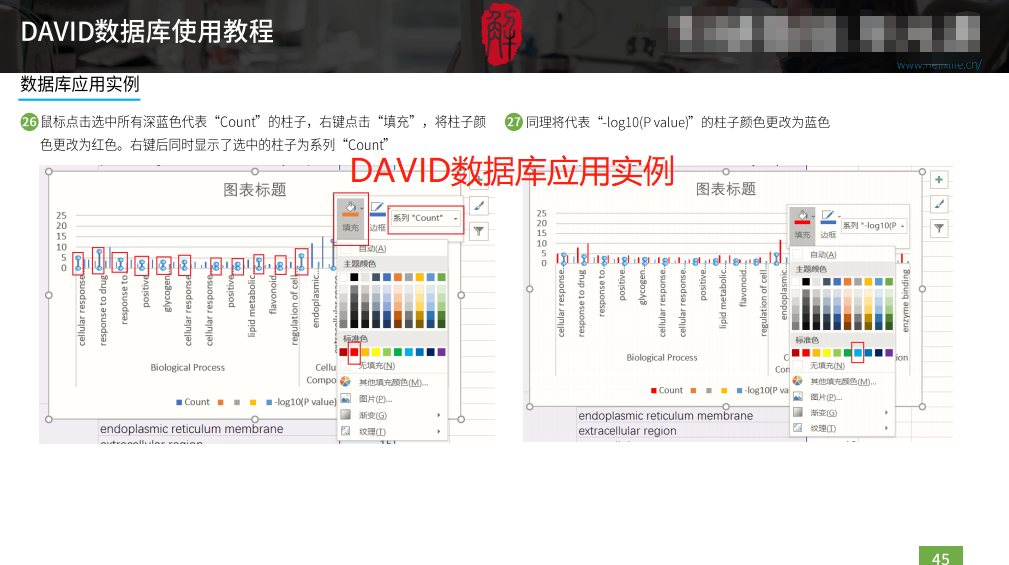
Task: Click the 填充 fill bucket in left chart
Action: pos(350,210)
